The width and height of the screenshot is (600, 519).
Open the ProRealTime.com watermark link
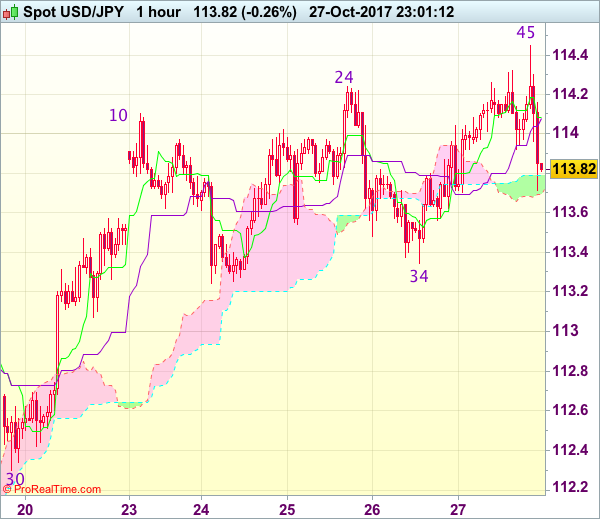click(52, 489)
